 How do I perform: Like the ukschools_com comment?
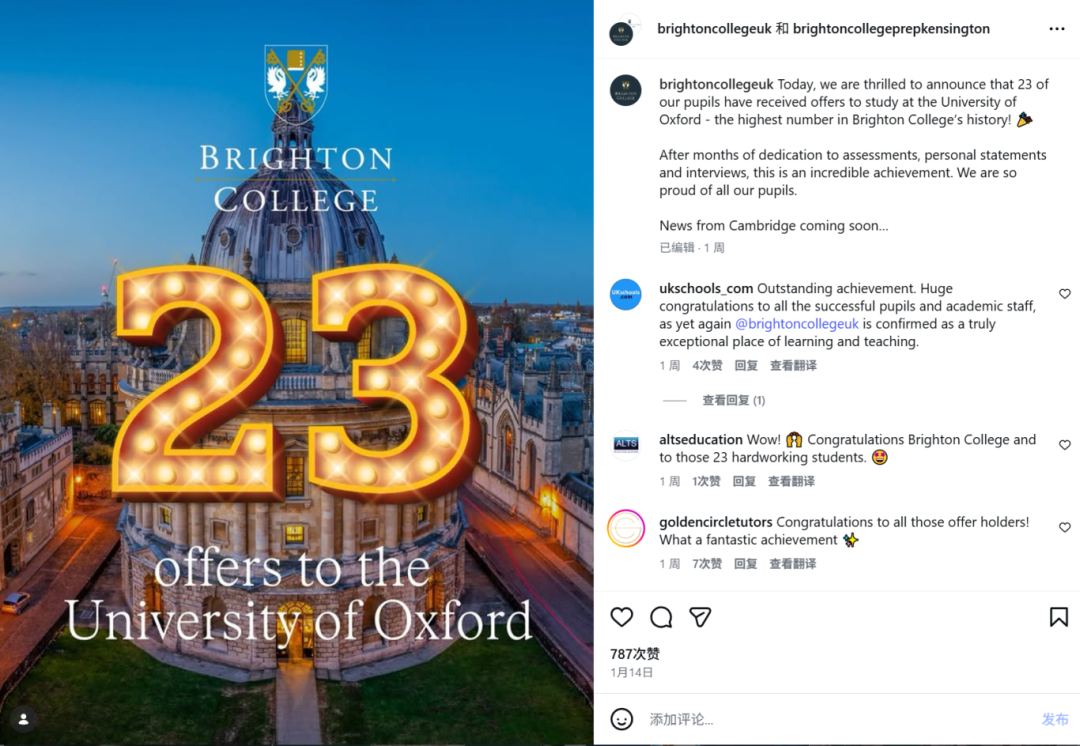(x=1064, y=294)
